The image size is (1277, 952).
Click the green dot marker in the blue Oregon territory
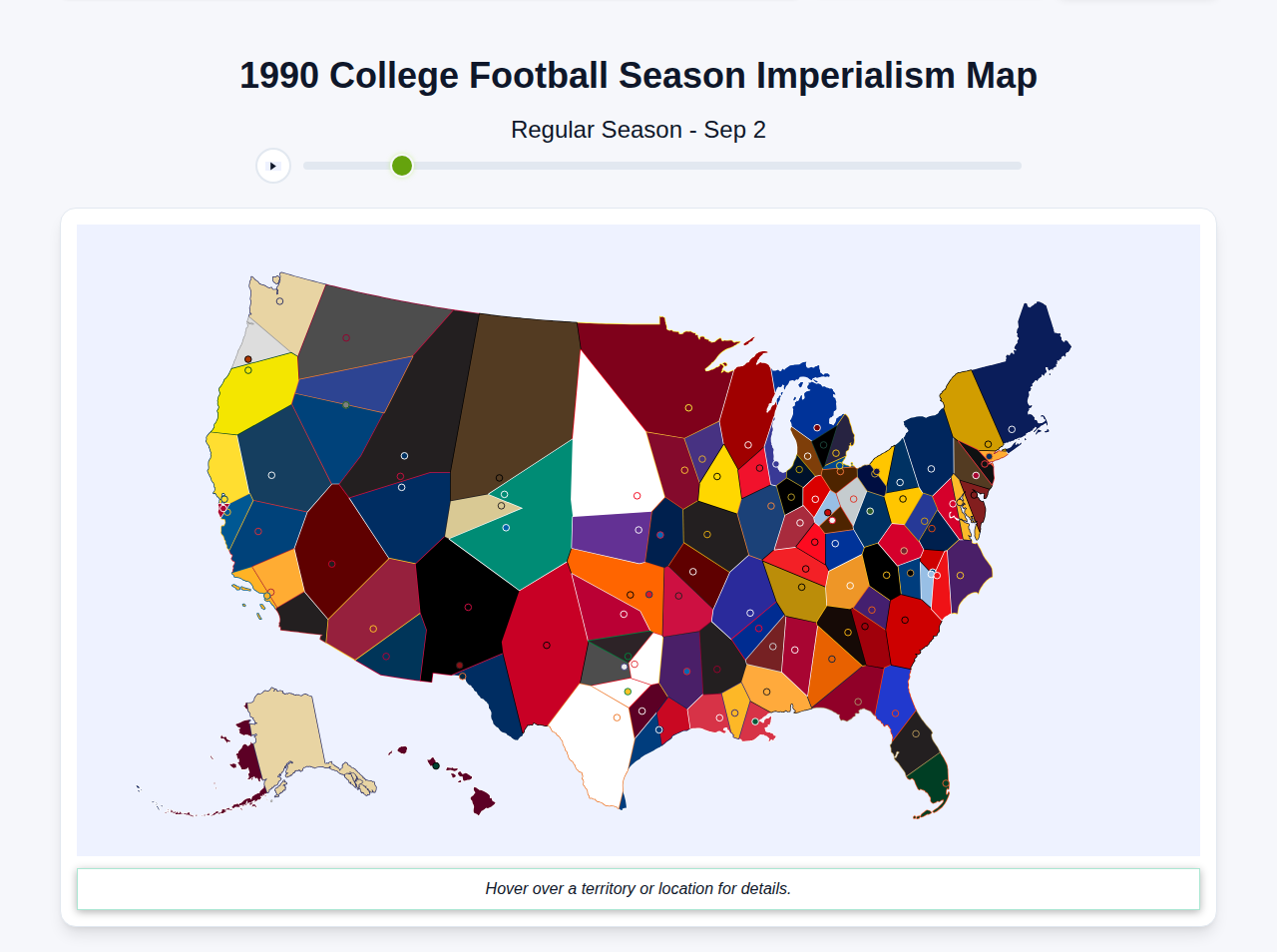tap(346, 405)
